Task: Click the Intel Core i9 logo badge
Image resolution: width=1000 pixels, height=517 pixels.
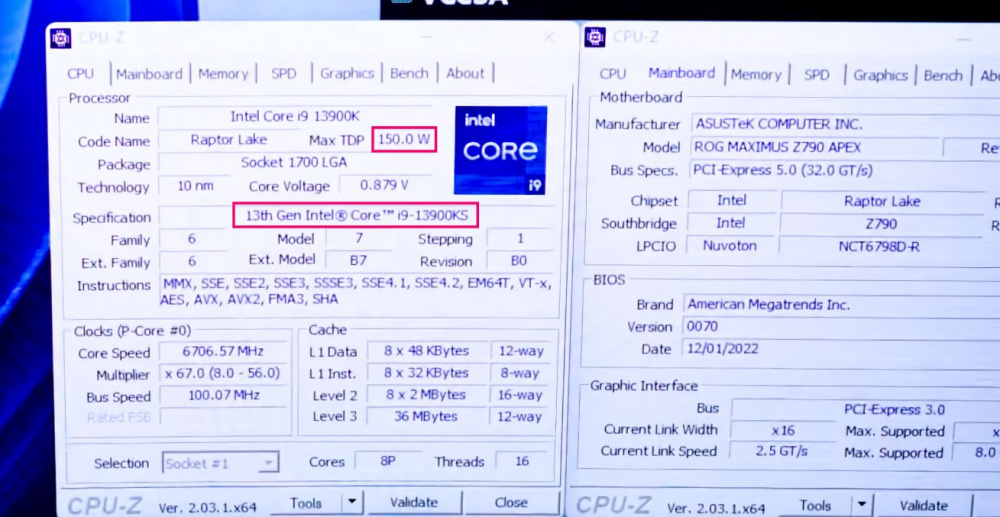Action: pos(501,150)
